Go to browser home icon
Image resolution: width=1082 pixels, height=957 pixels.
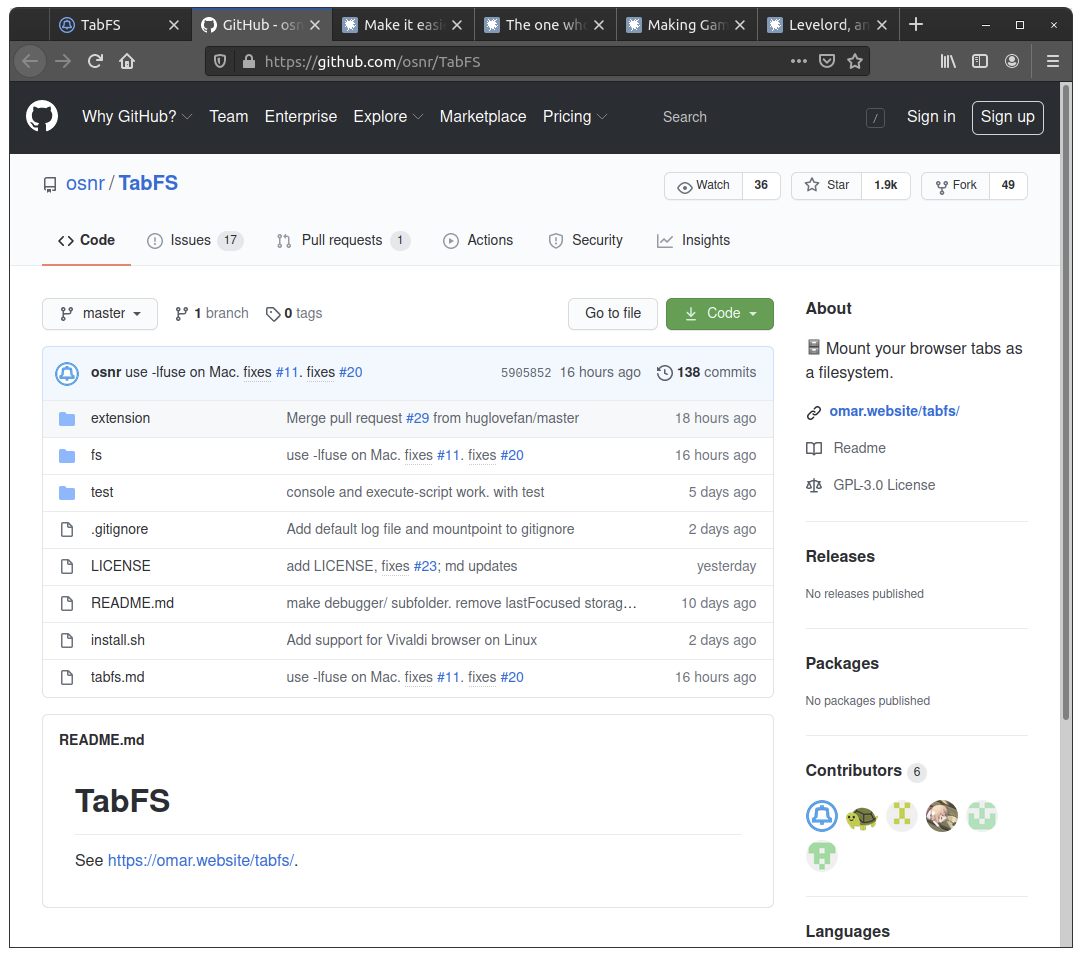(x=127, y=61)
